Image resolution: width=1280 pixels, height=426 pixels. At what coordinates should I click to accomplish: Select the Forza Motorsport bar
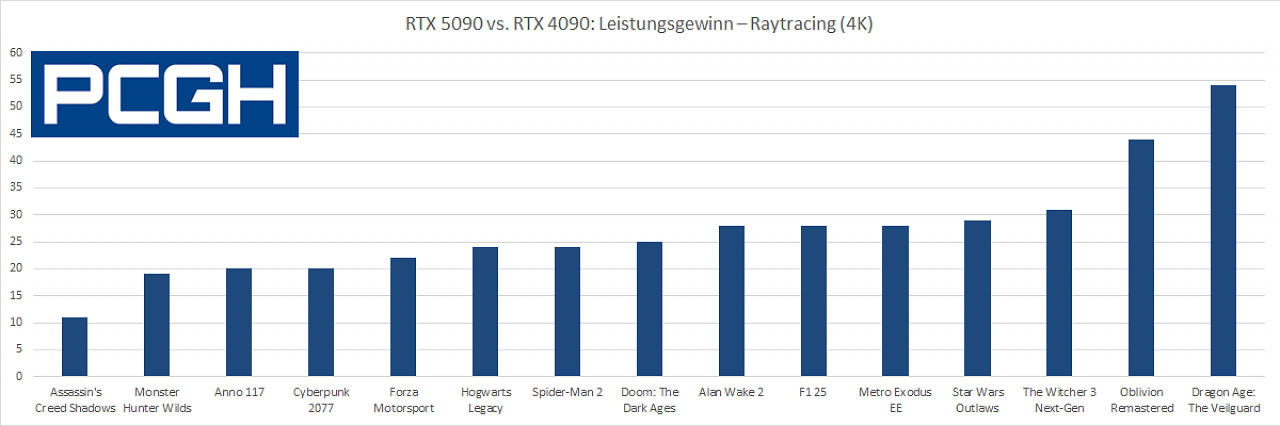[x=403, y=317]
